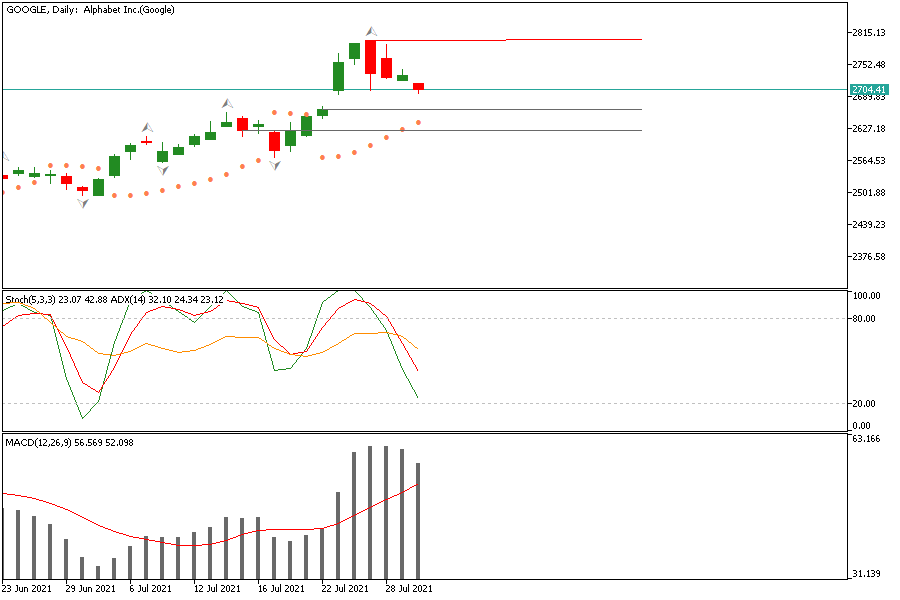Click the 2815.13 price scale label
The height and width of the screenshot is (600, 900).
pos(868,33)
